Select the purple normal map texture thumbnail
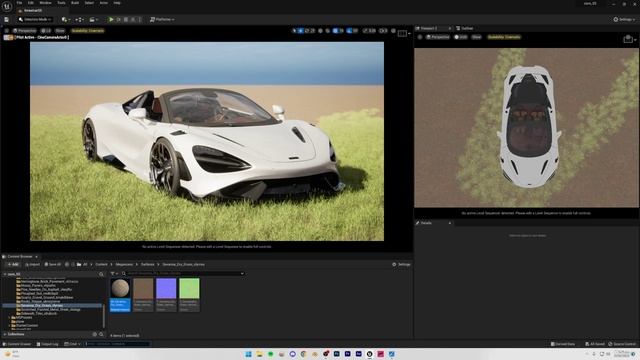Viewport: 640px width, 360px height. tap(166, 295)
